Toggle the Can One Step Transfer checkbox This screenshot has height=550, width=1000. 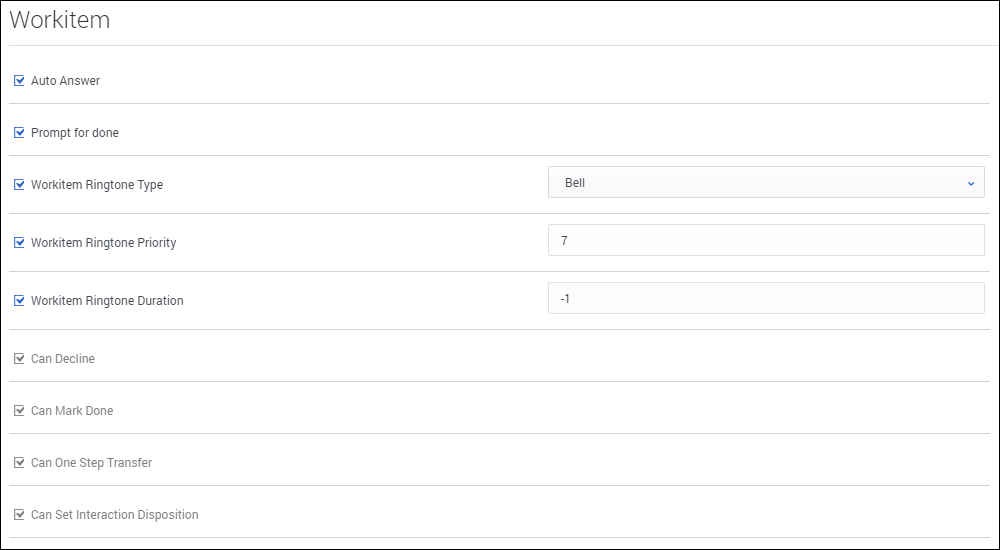click(19, 463)
